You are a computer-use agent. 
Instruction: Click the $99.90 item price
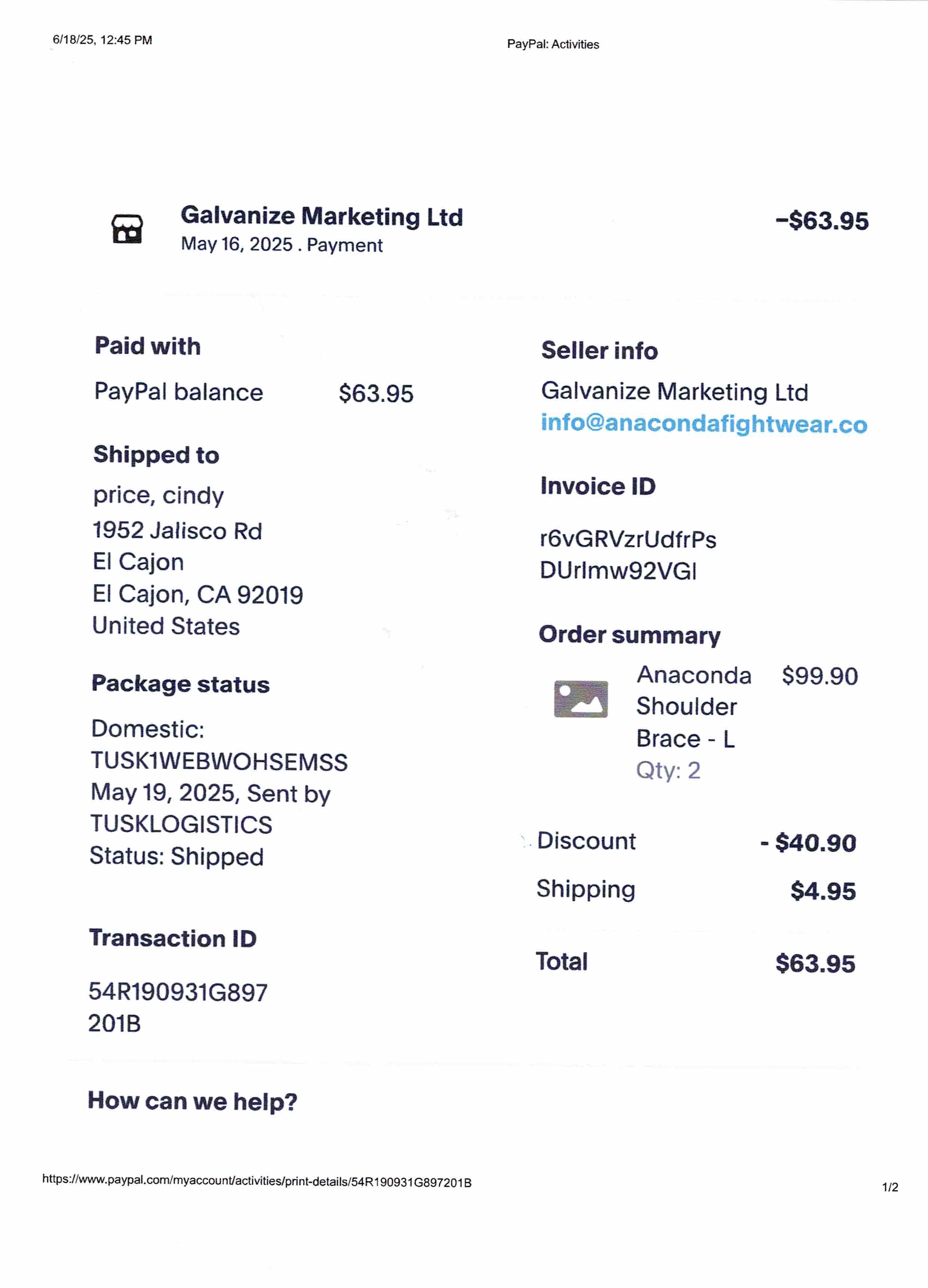click(x=819, y=676)
